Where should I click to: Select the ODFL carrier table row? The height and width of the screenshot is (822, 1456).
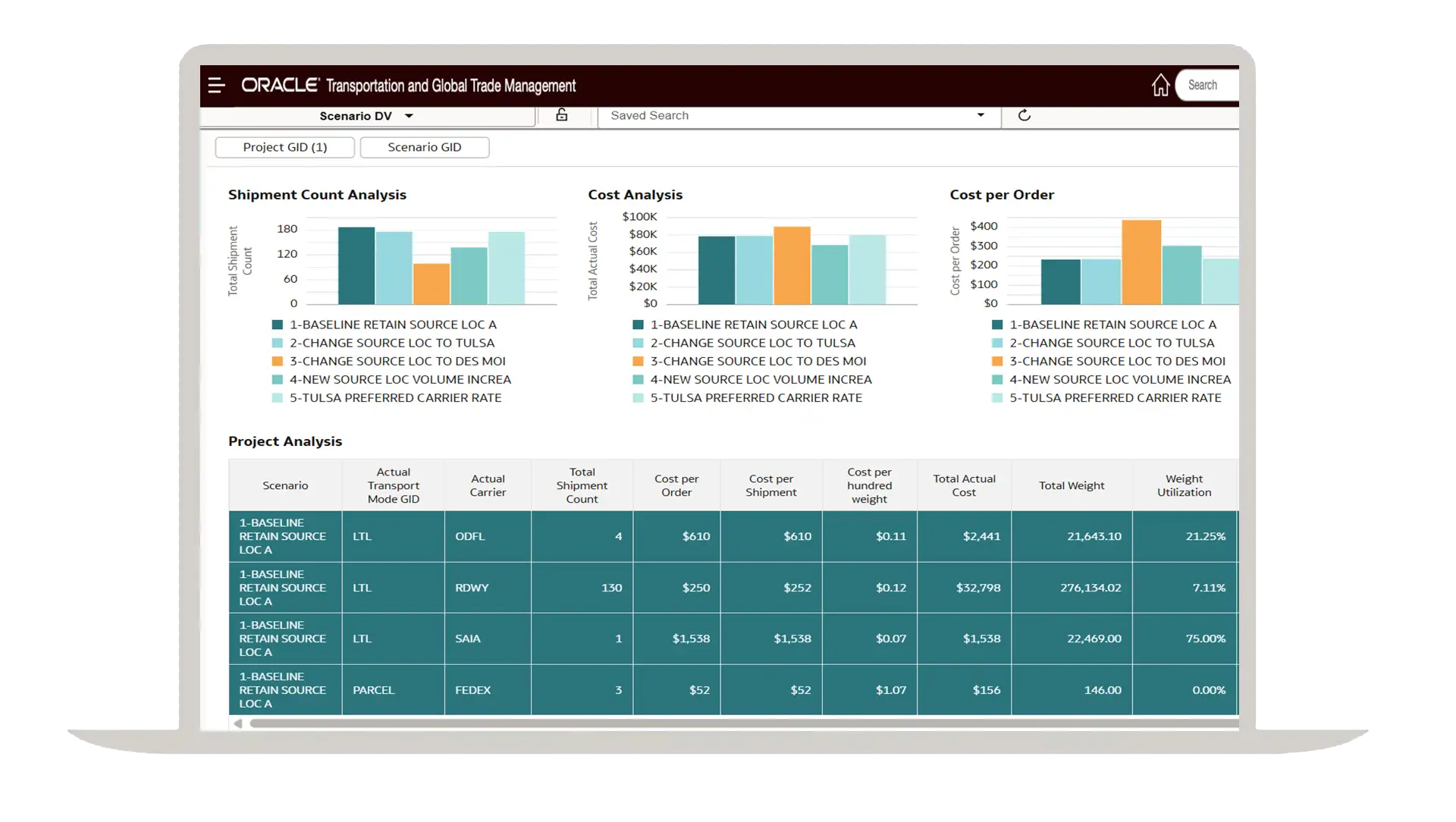click(470, 536)
